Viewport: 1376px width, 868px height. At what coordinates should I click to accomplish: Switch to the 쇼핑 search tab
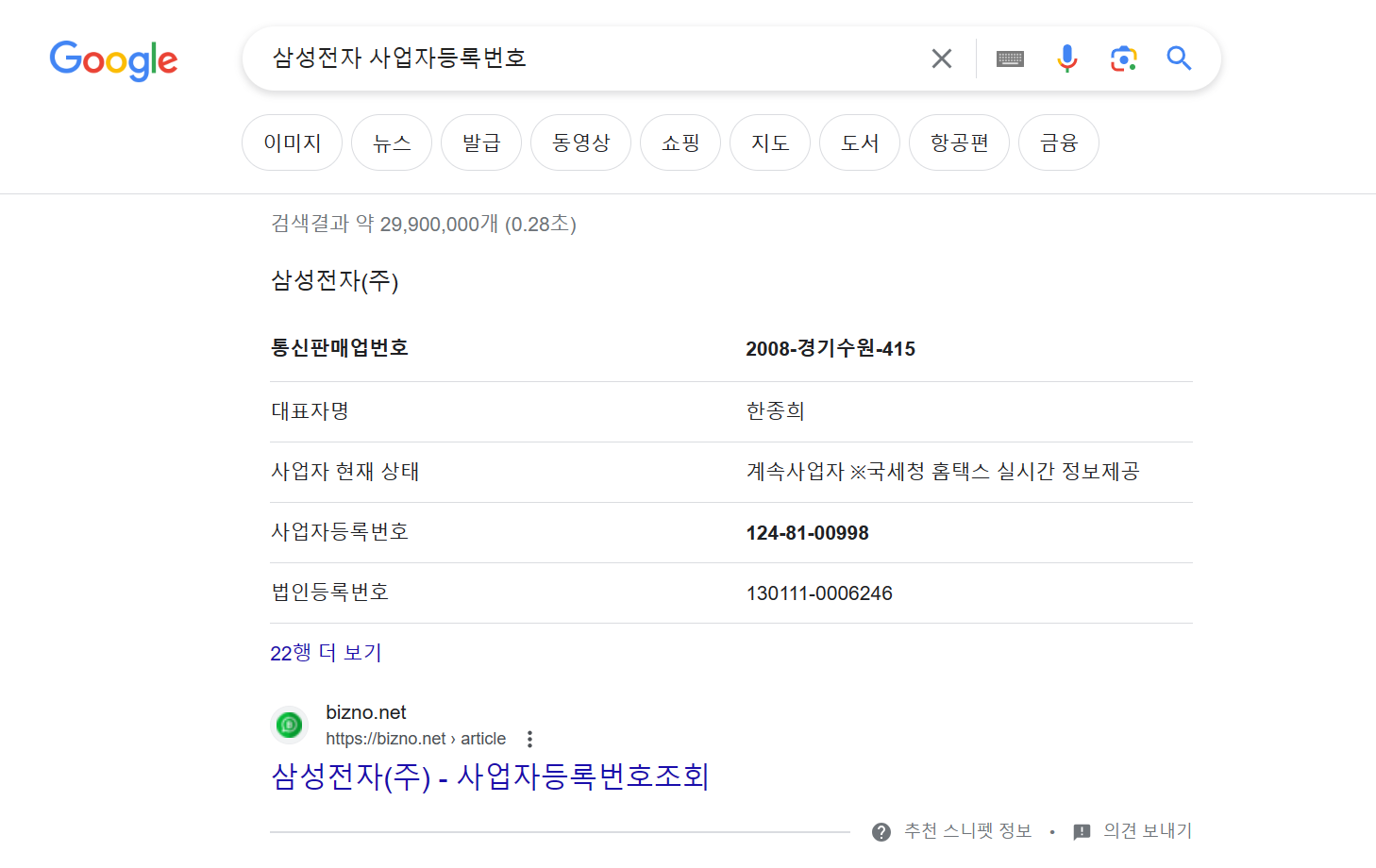pos(680,142)
